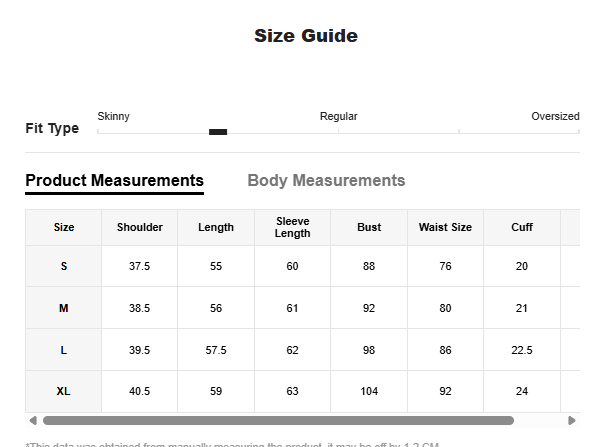Viewport: 604px width, 447px height.
Task: Click the Waist Size column header
Action: click(445, 228)
